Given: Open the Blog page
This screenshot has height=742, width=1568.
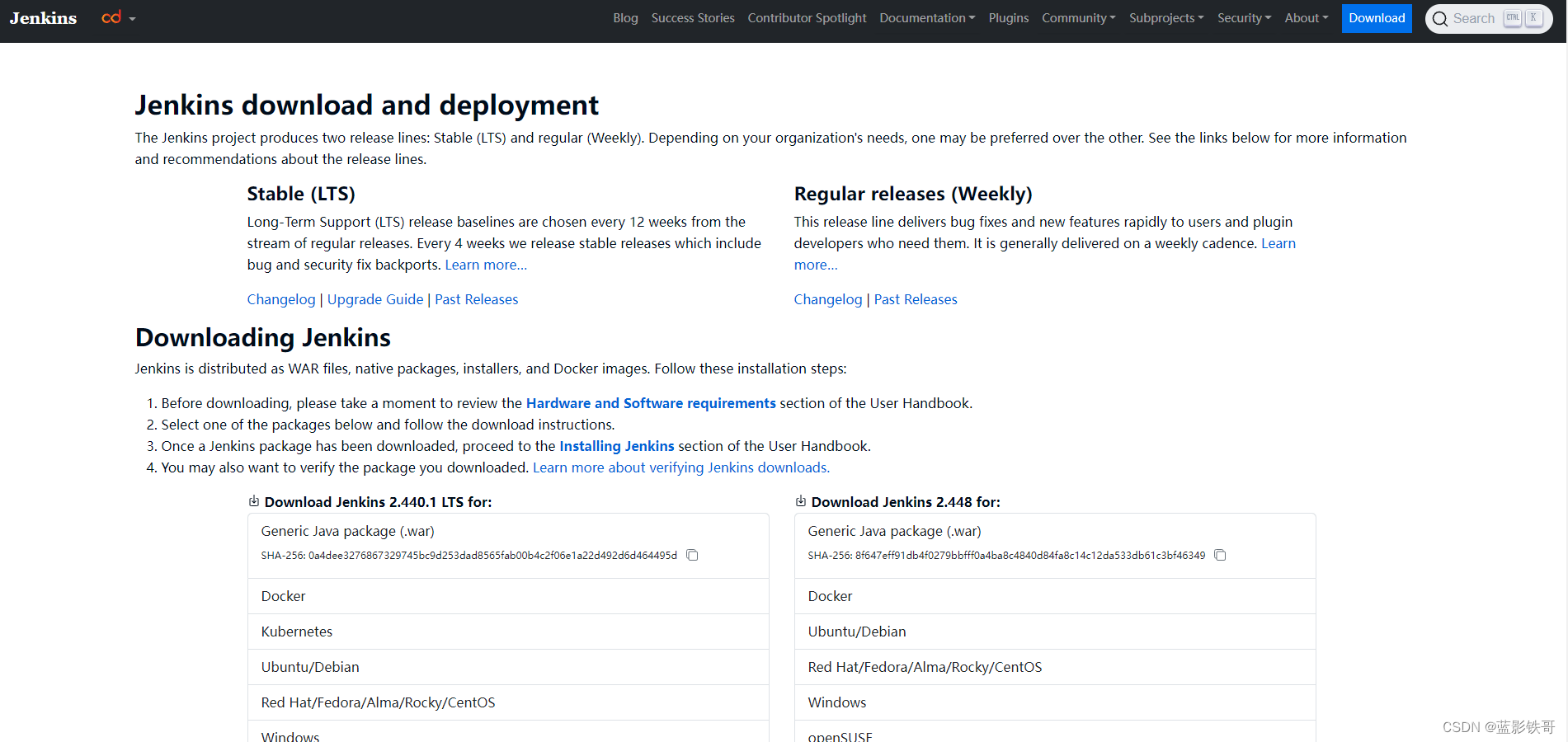Looking at the screenshot, I should pyautogui.click(x=625, y=18).
